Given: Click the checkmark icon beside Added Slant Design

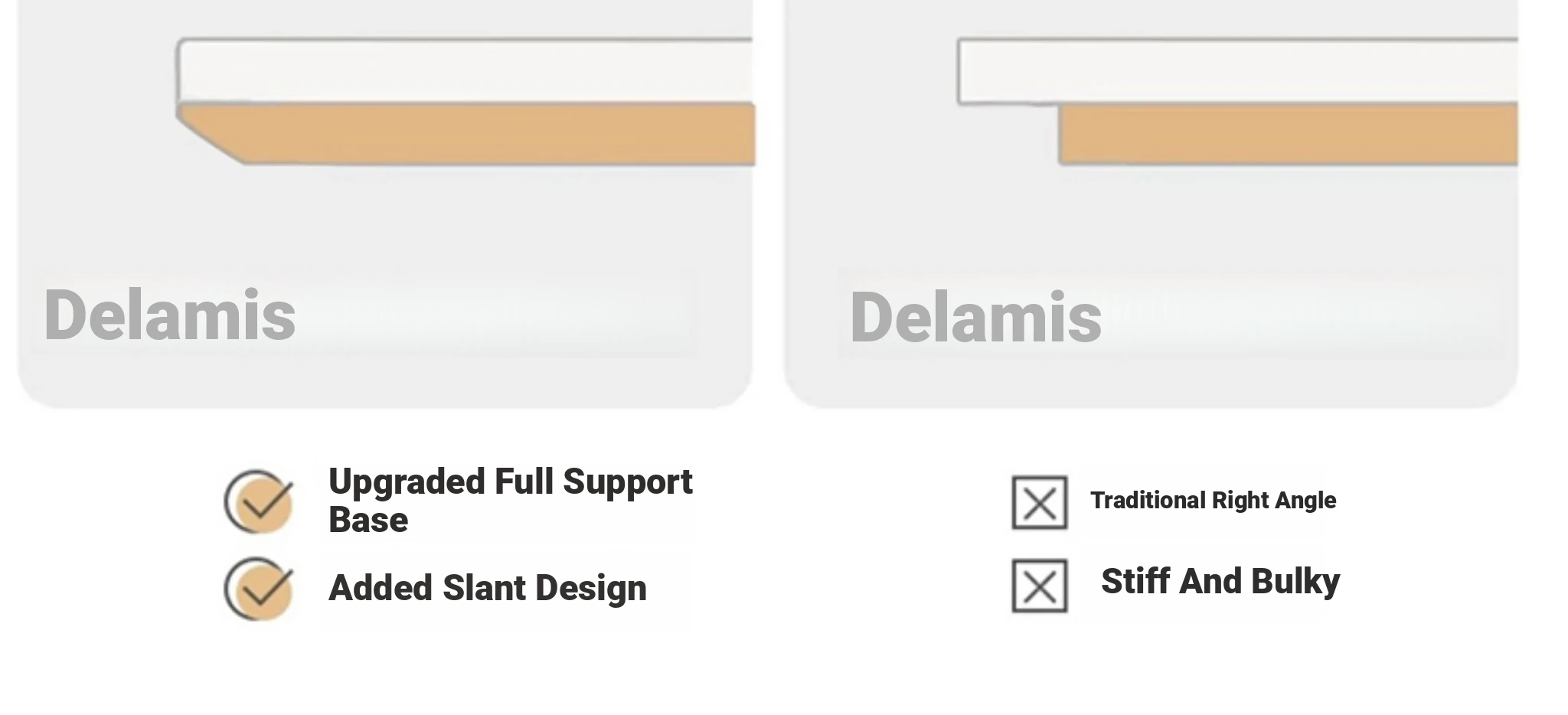Looking at the screenshot, I should pyautogui.click(x=259, y=589).
